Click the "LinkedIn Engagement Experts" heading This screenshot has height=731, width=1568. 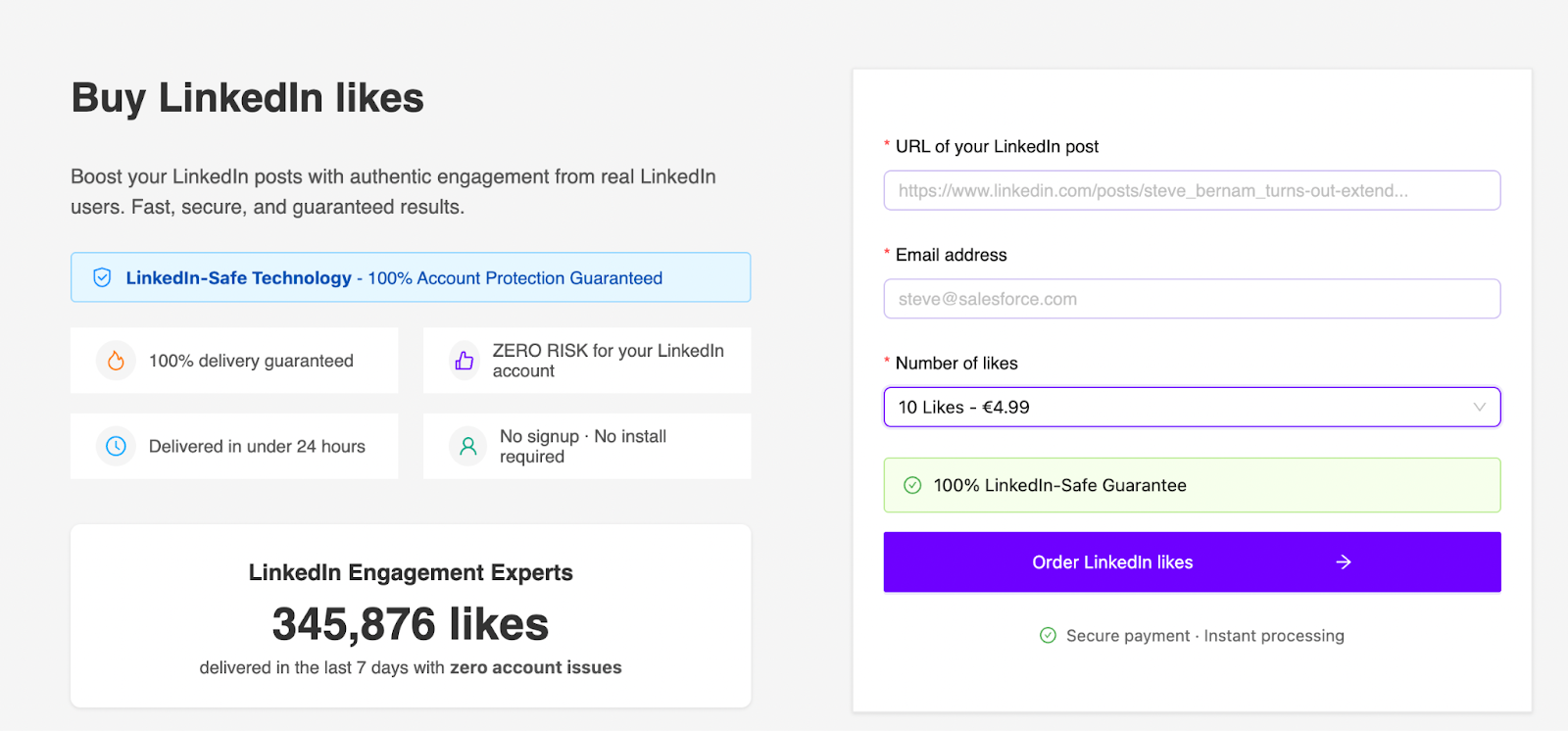(x=411, y=572)
